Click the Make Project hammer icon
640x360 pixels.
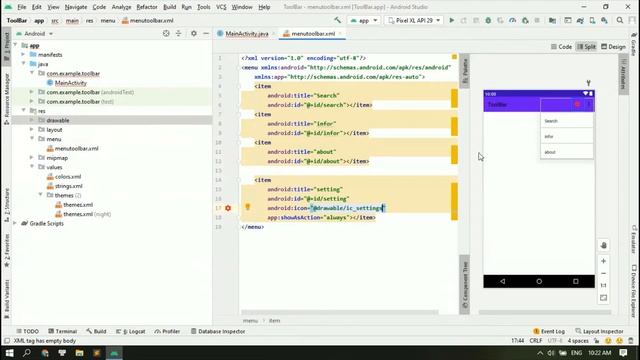click(338, 20)
